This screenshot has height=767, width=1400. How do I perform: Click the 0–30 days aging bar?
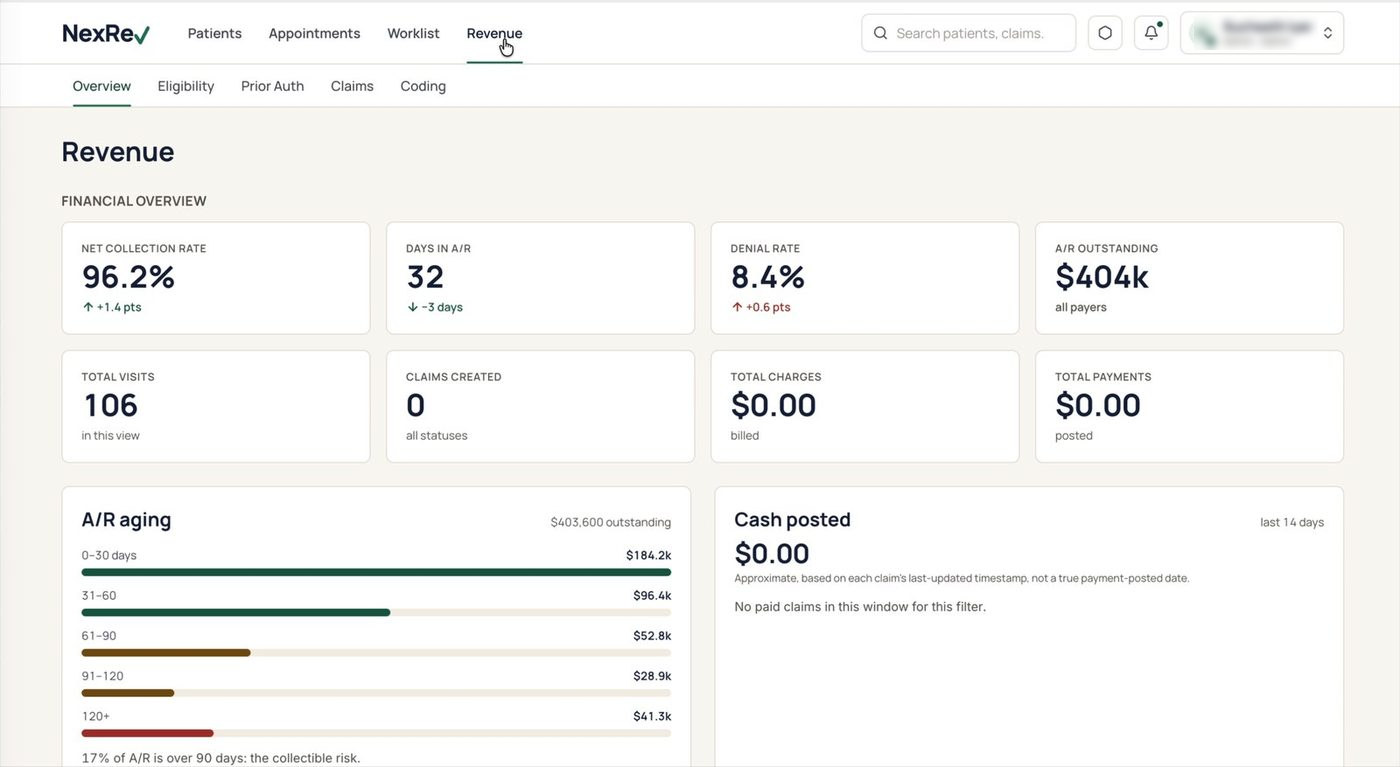(x=376, y=572)
